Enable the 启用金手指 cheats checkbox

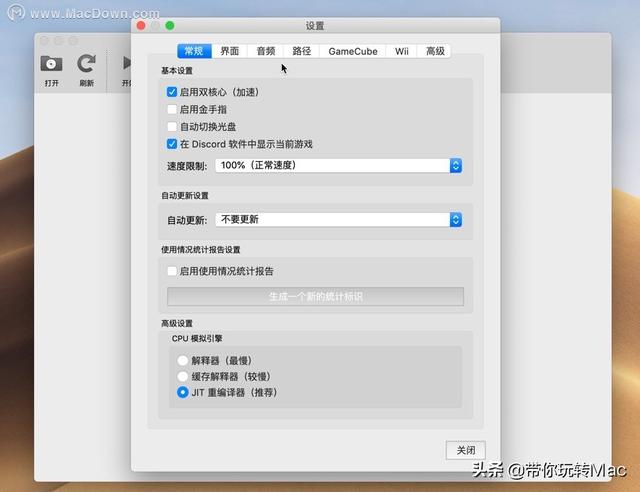coord(173,109)
